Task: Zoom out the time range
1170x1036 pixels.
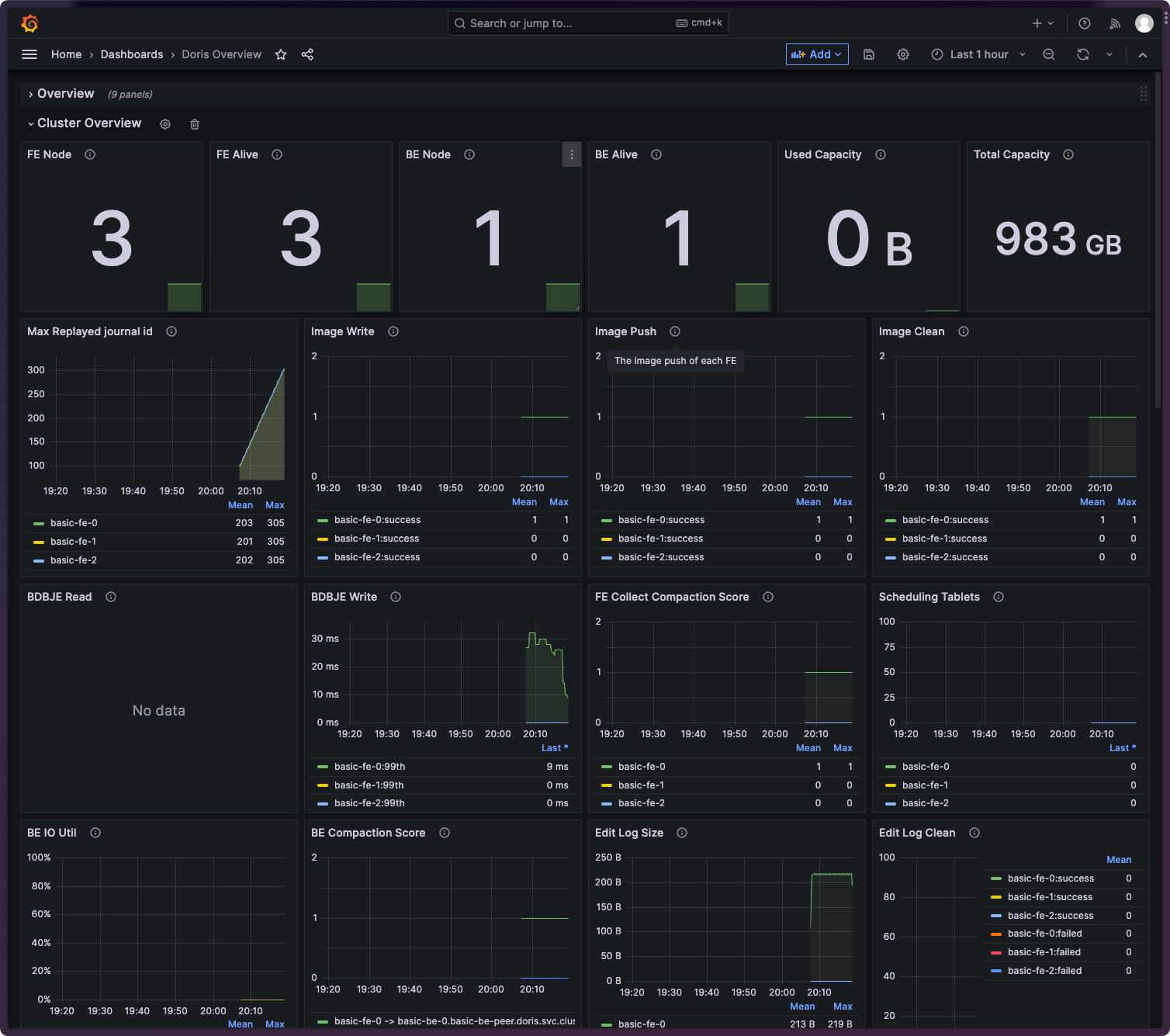Action: [1048, 54]
